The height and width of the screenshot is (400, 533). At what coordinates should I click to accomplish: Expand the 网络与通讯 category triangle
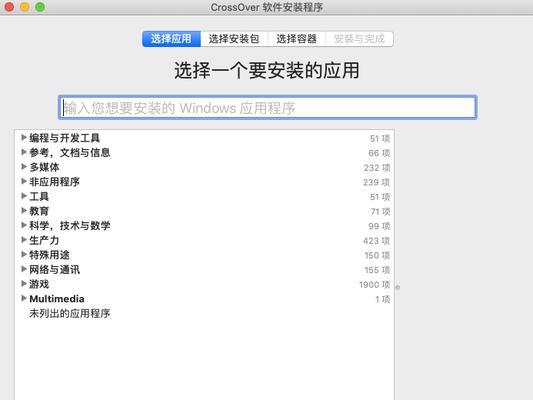pos(24,269)
